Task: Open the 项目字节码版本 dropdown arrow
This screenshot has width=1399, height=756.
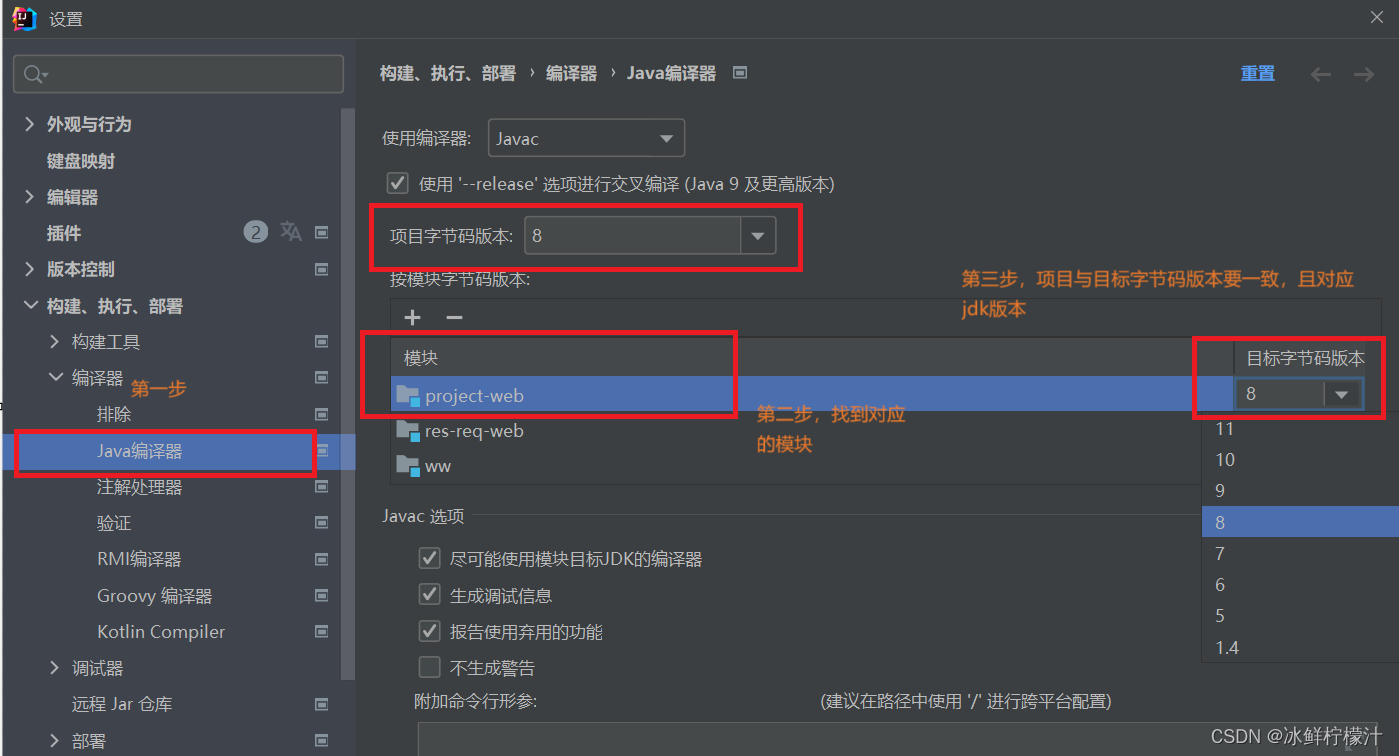Action: (758, 236)
